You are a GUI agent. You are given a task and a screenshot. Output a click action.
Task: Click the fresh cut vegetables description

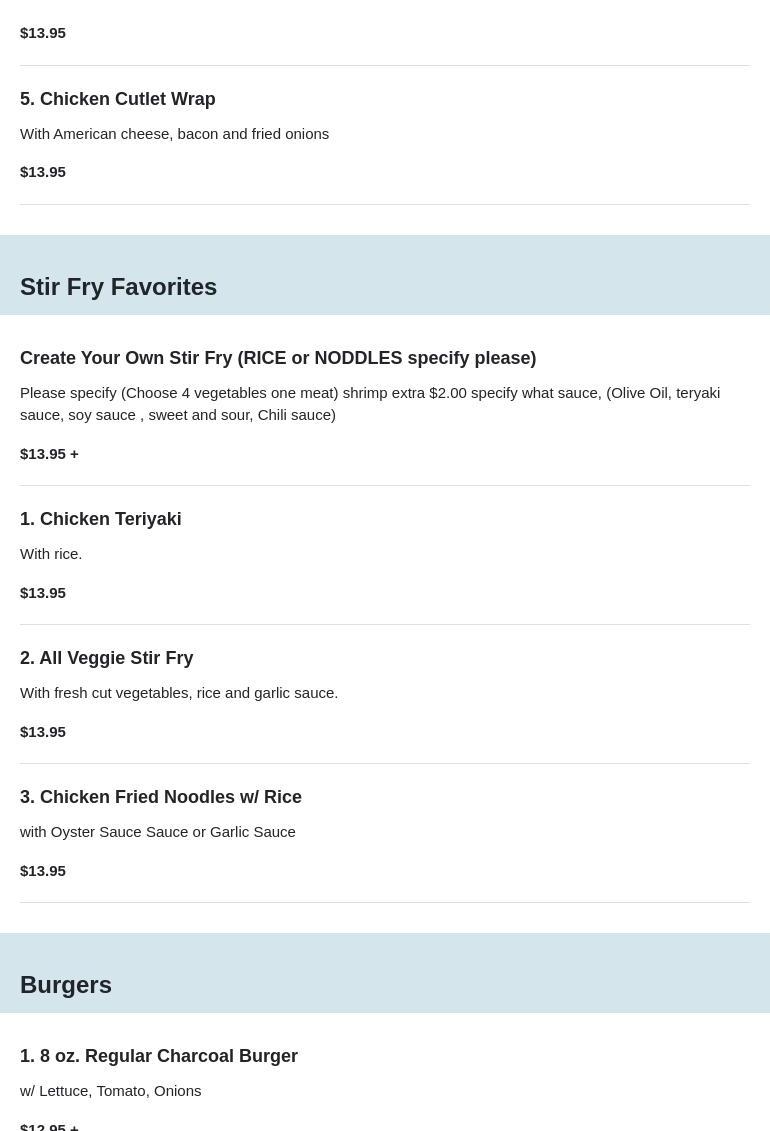click(179, 693)
